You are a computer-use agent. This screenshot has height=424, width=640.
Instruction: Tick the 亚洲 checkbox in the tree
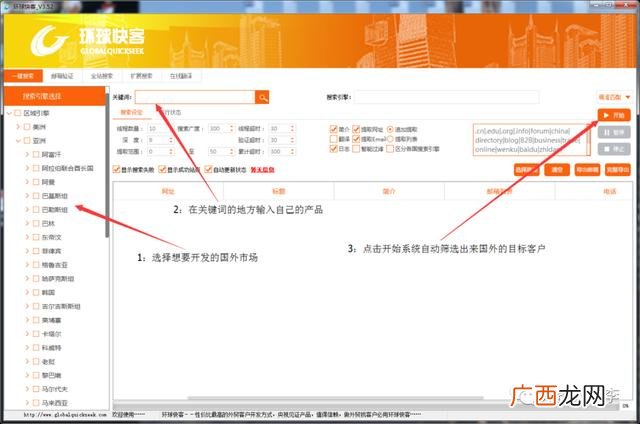click(x=27, y=141)
